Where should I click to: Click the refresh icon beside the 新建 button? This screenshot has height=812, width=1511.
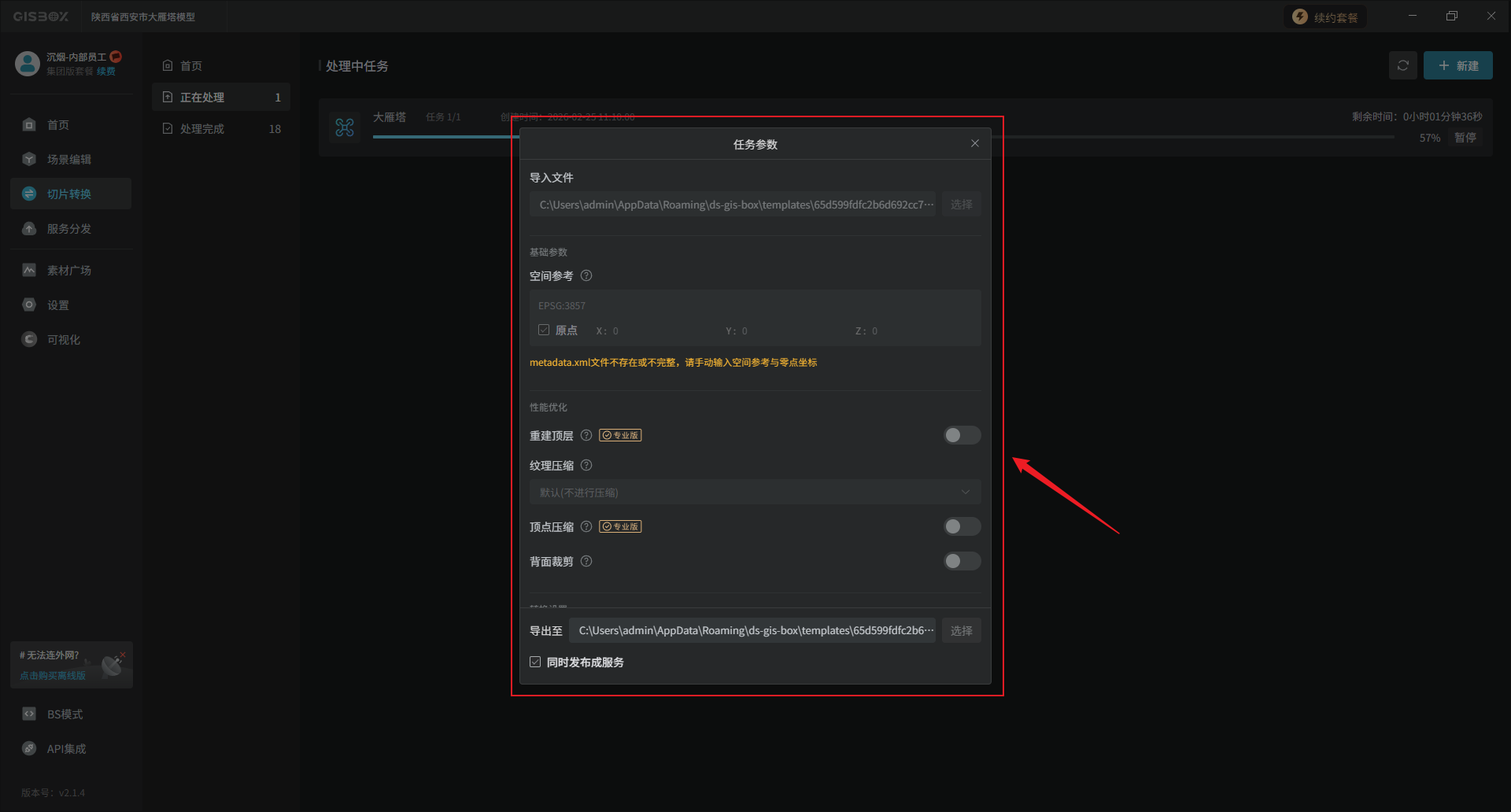coord(1402,66)
